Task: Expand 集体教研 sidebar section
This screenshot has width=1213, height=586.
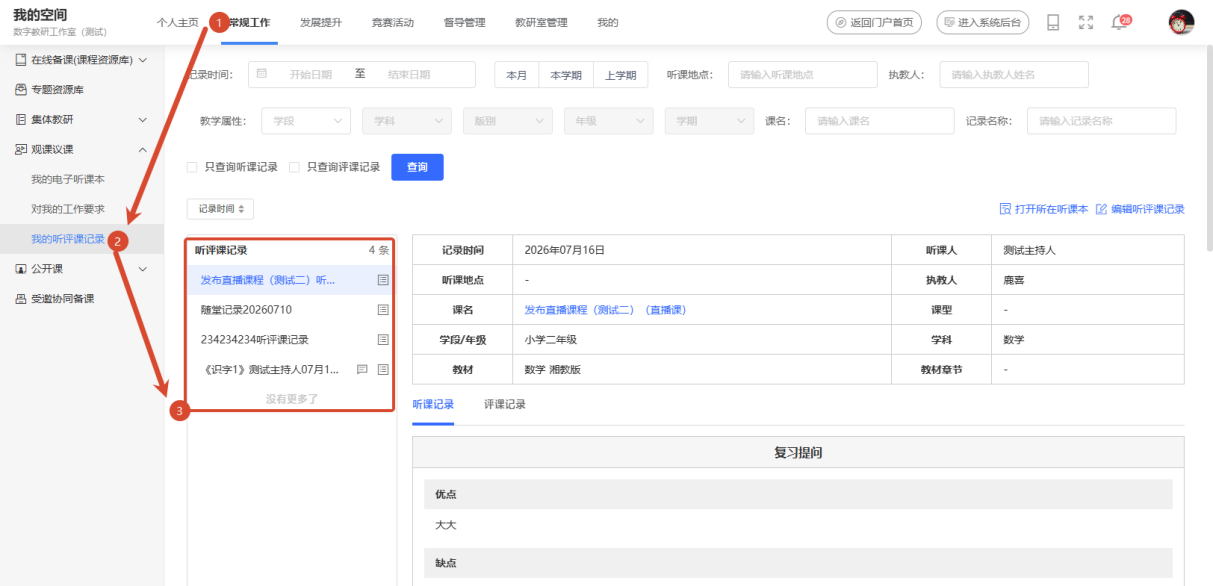Action: (x=143, y=120)
